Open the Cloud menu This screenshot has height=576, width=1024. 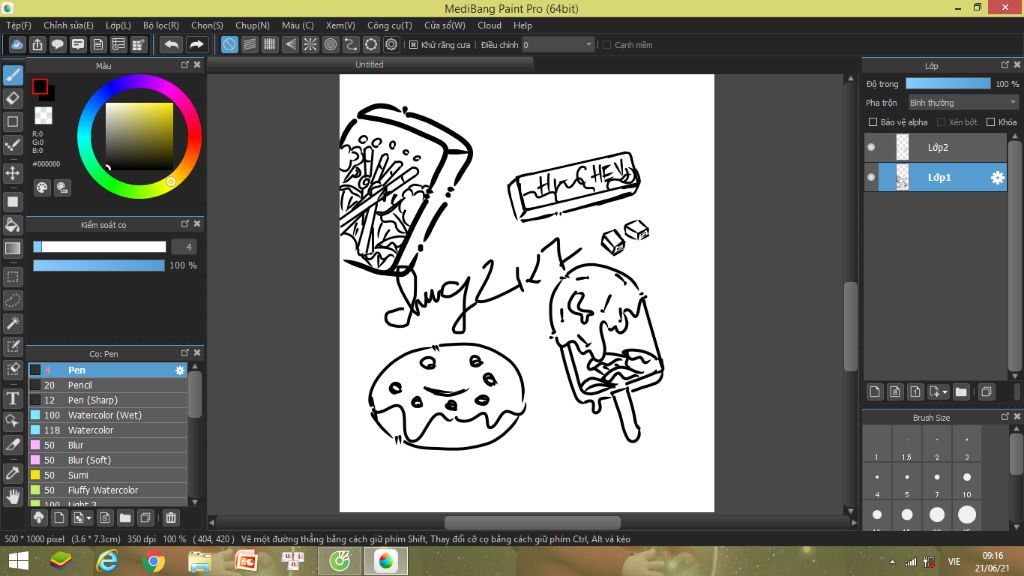click(489, 25)
